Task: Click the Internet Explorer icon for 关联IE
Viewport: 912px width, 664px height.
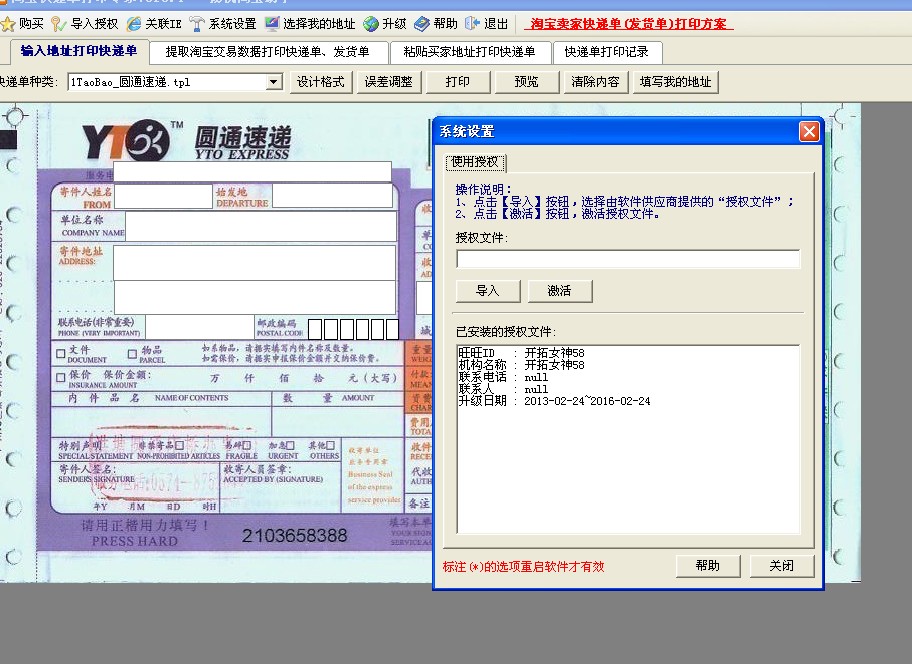Action: pos(134,24)
